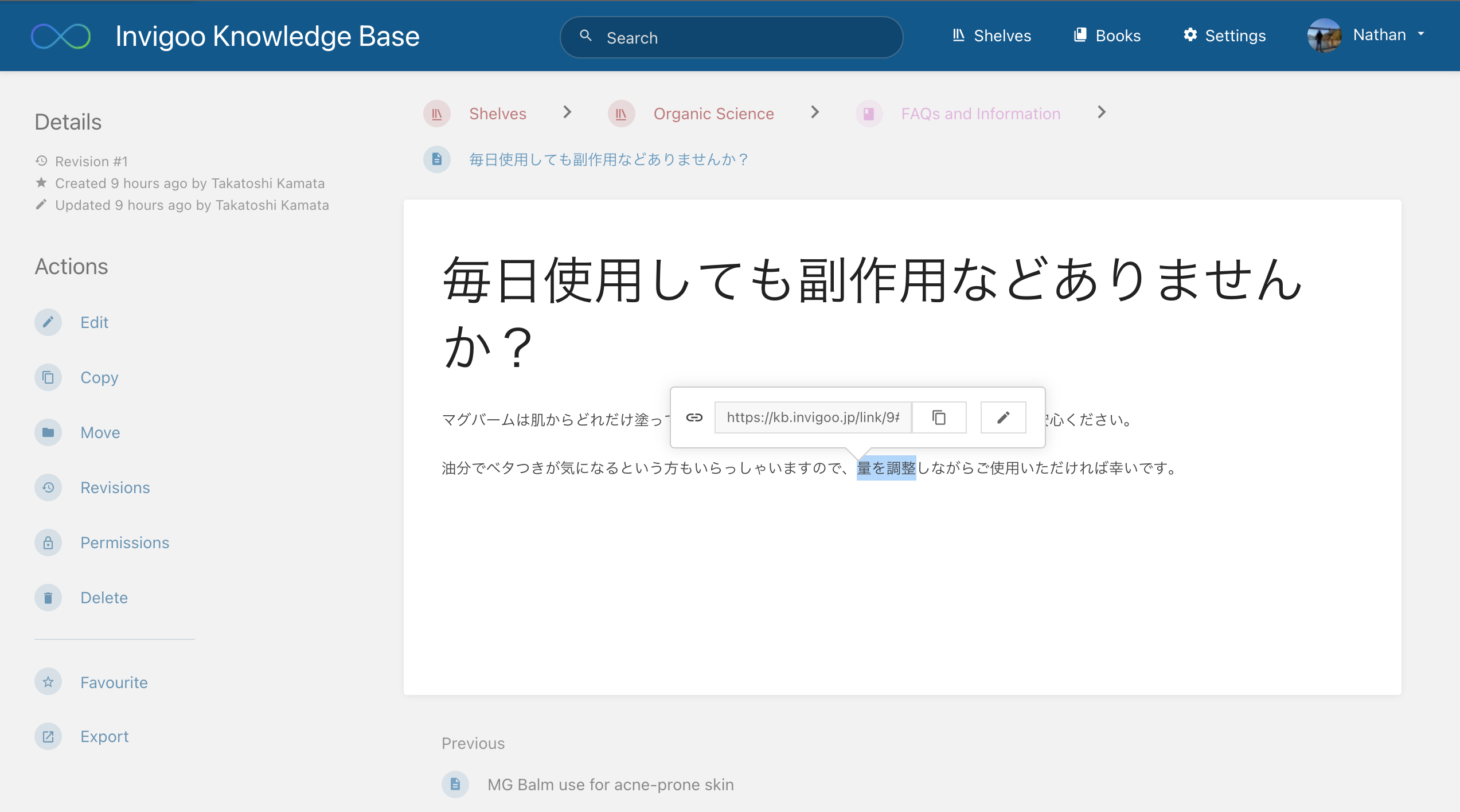Open Books in top navigation
The height and width of the screenshot is (812, 1460).
tap(1107, 36)
